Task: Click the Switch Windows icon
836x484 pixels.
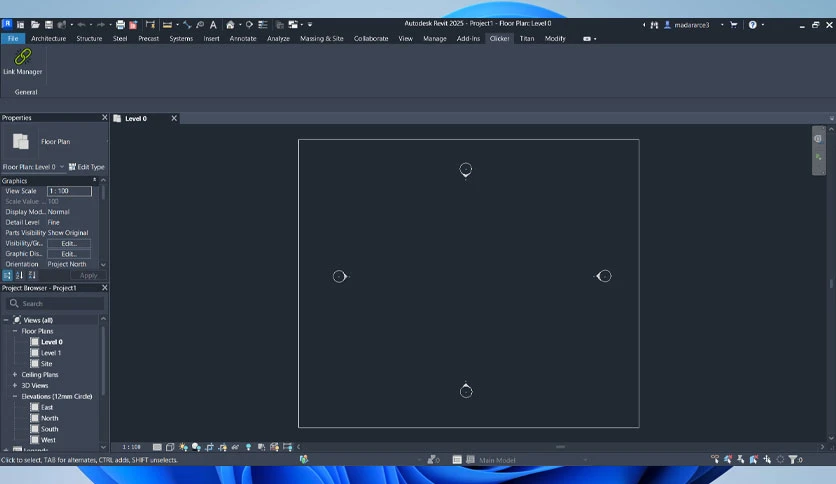Action: [293, 25]
